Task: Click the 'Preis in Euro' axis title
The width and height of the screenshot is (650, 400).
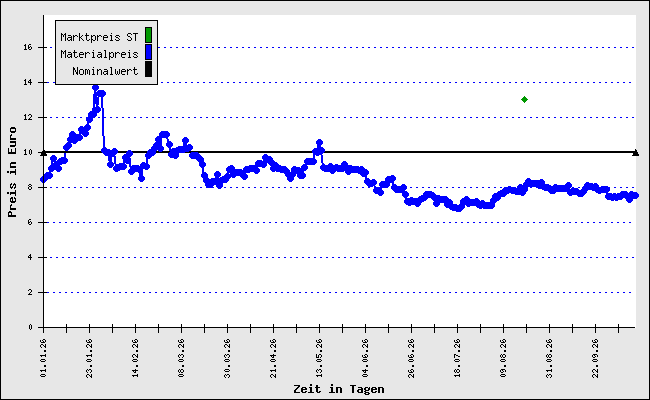Action: pos(12,172)
